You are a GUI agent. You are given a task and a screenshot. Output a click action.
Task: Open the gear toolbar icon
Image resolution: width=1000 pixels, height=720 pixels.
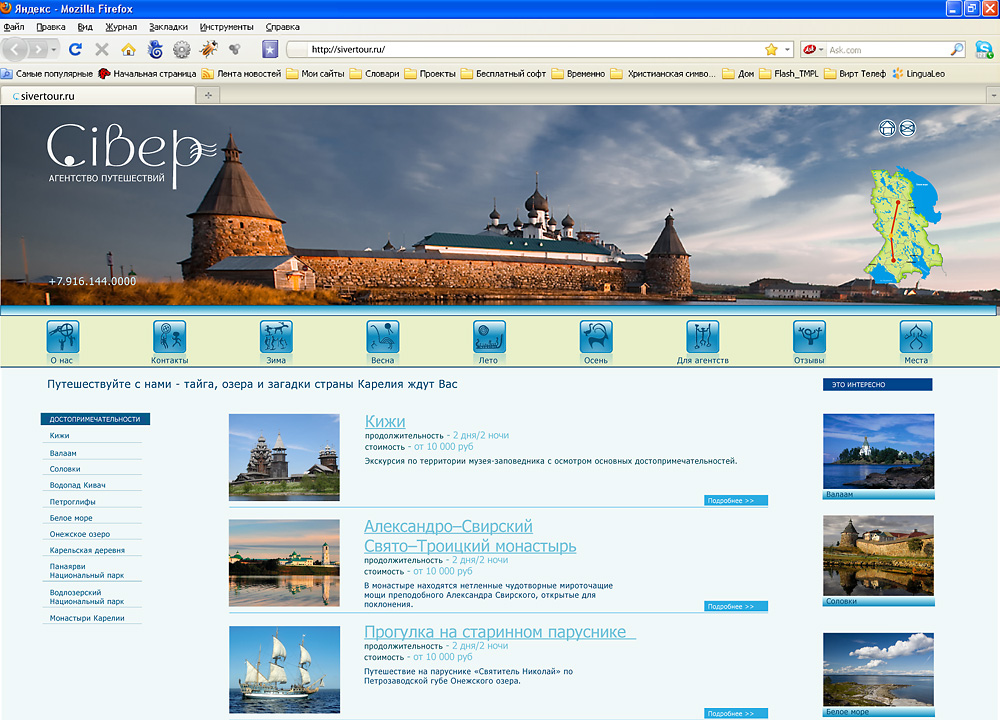click(182, 49)
